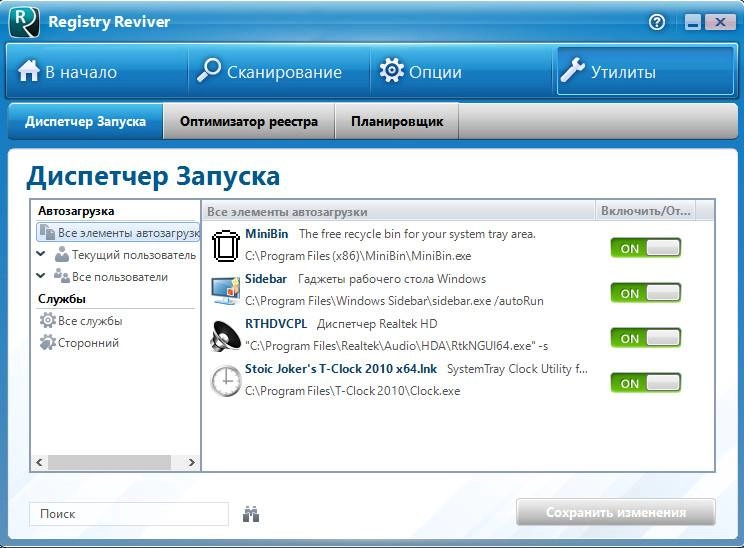Click user icon next to Текущий пользователь
Image resolution: width=744 pixels, height=548 pixels.
tap(62, 254)
